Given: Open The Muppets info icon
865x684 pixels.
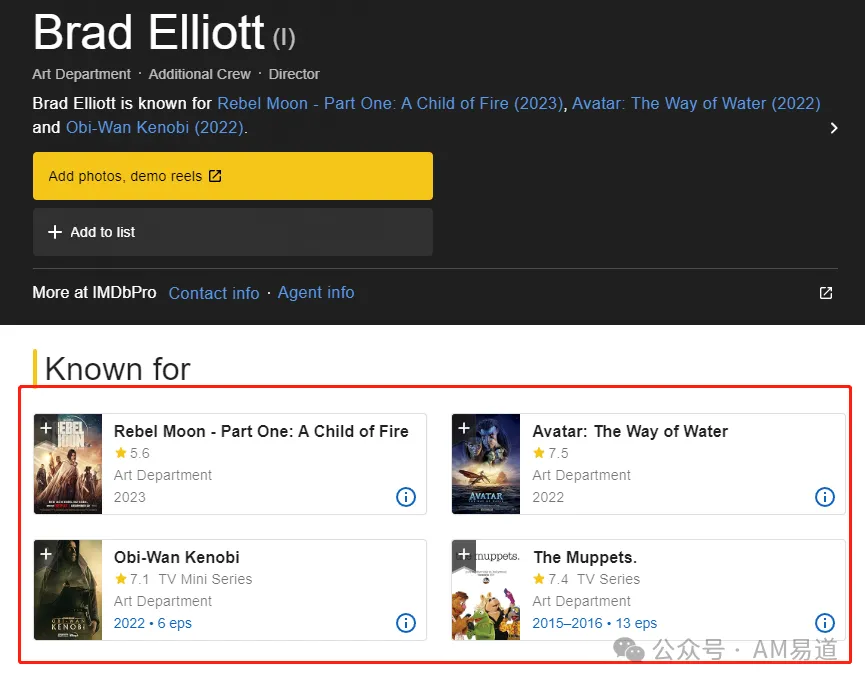Looking at the screenshot, I should [x=825, y=623].
